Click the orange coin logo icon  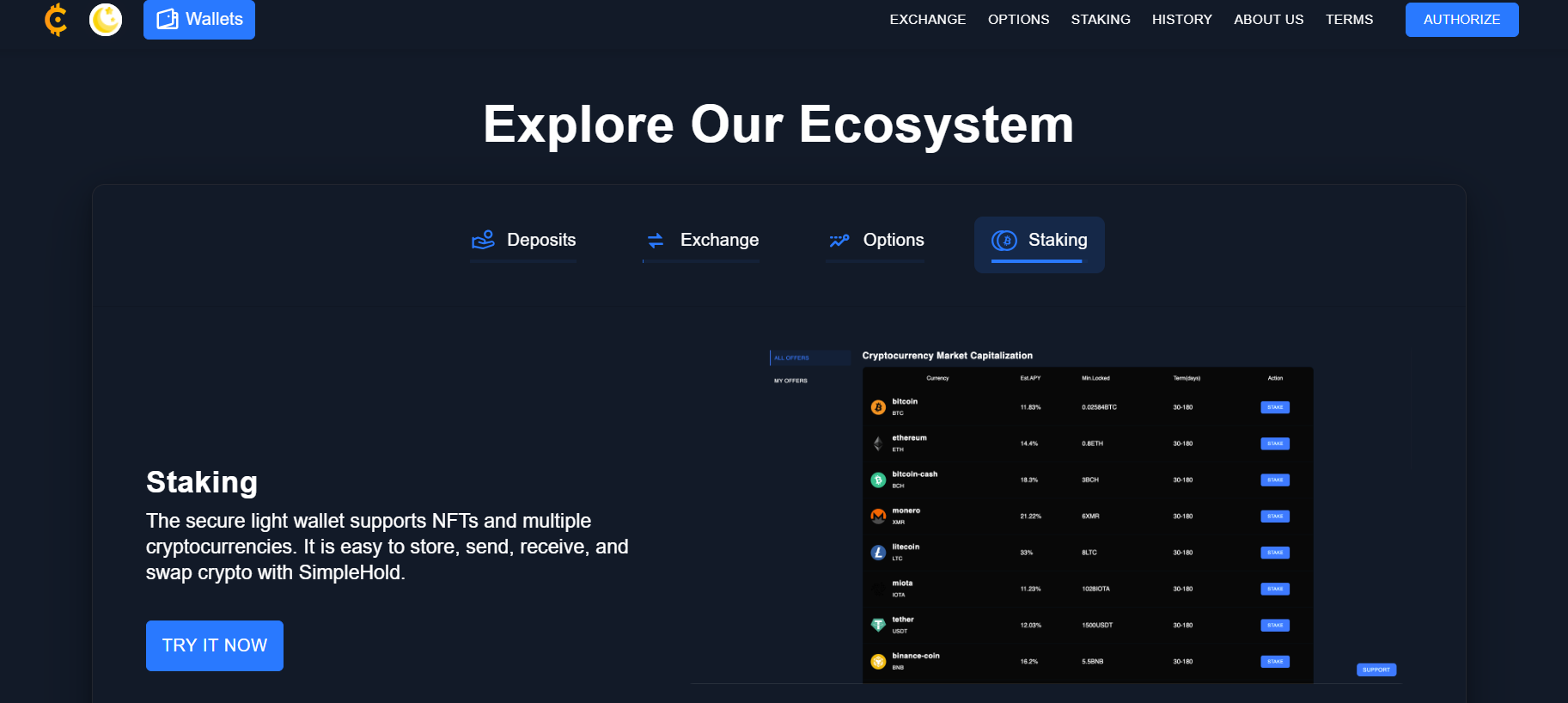56,19
